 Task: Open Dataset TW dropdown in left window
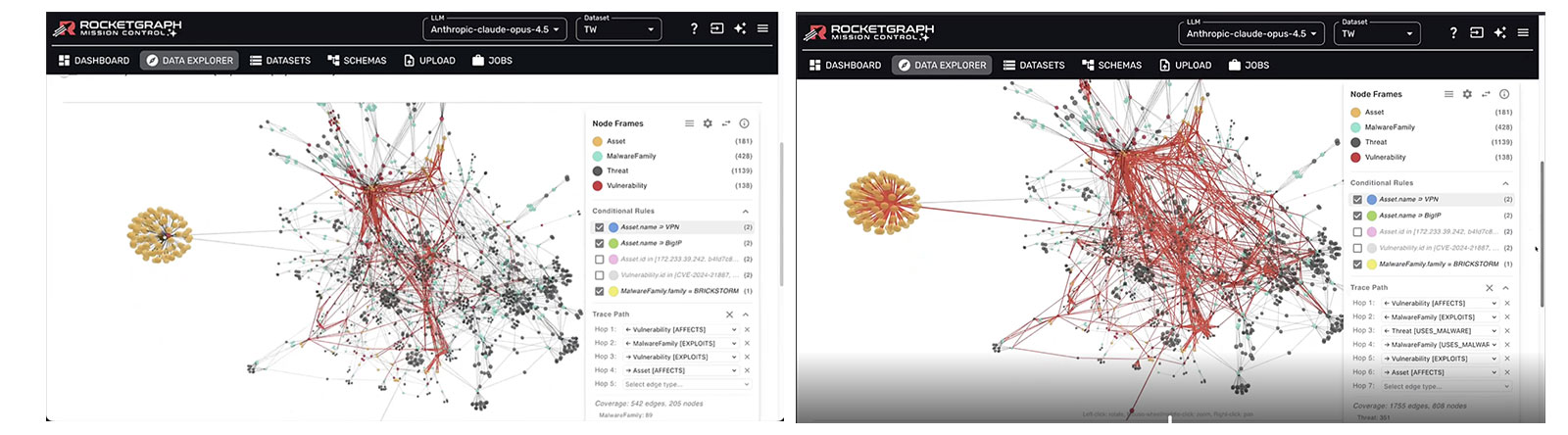619,29
